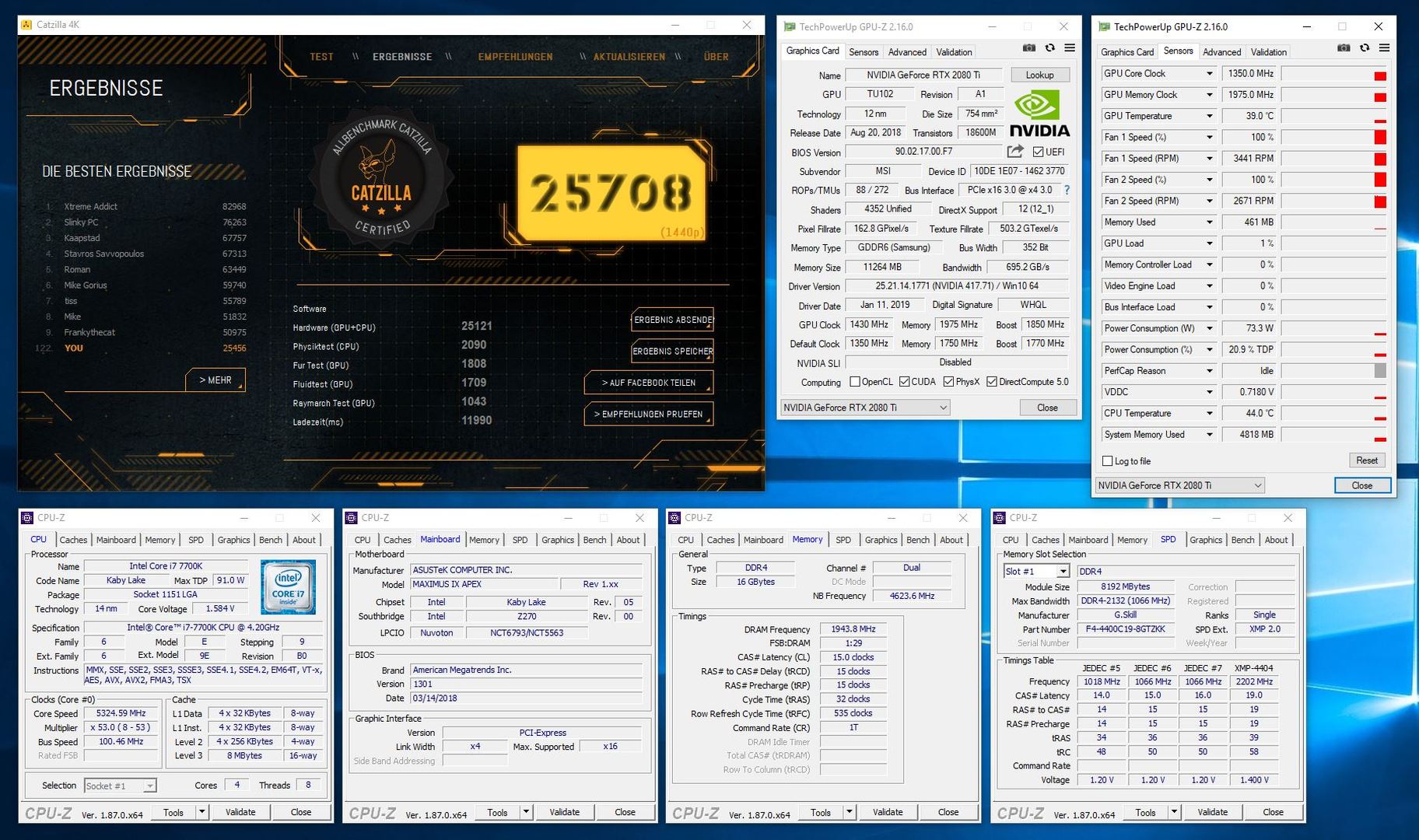Open GPU selector dropdown in GPU-Z Graphics Card window
The image size is (1419, 840).
tap(865, 408)
